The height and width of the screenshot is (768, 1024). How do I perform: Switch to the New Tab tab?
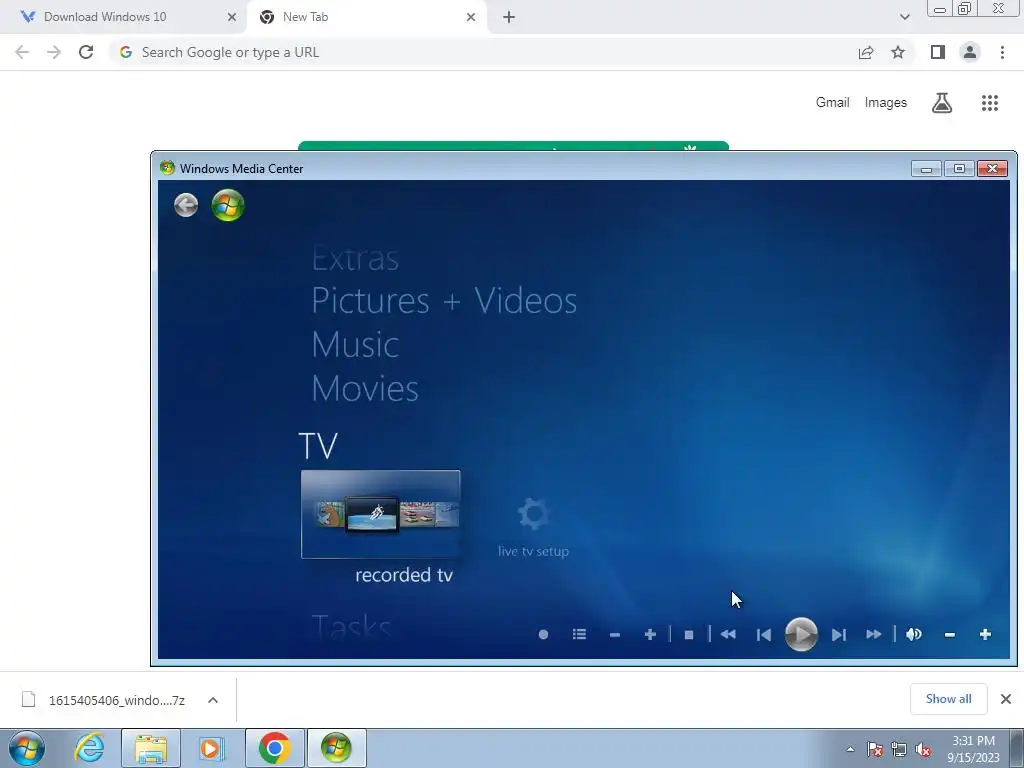click(366, 17)
